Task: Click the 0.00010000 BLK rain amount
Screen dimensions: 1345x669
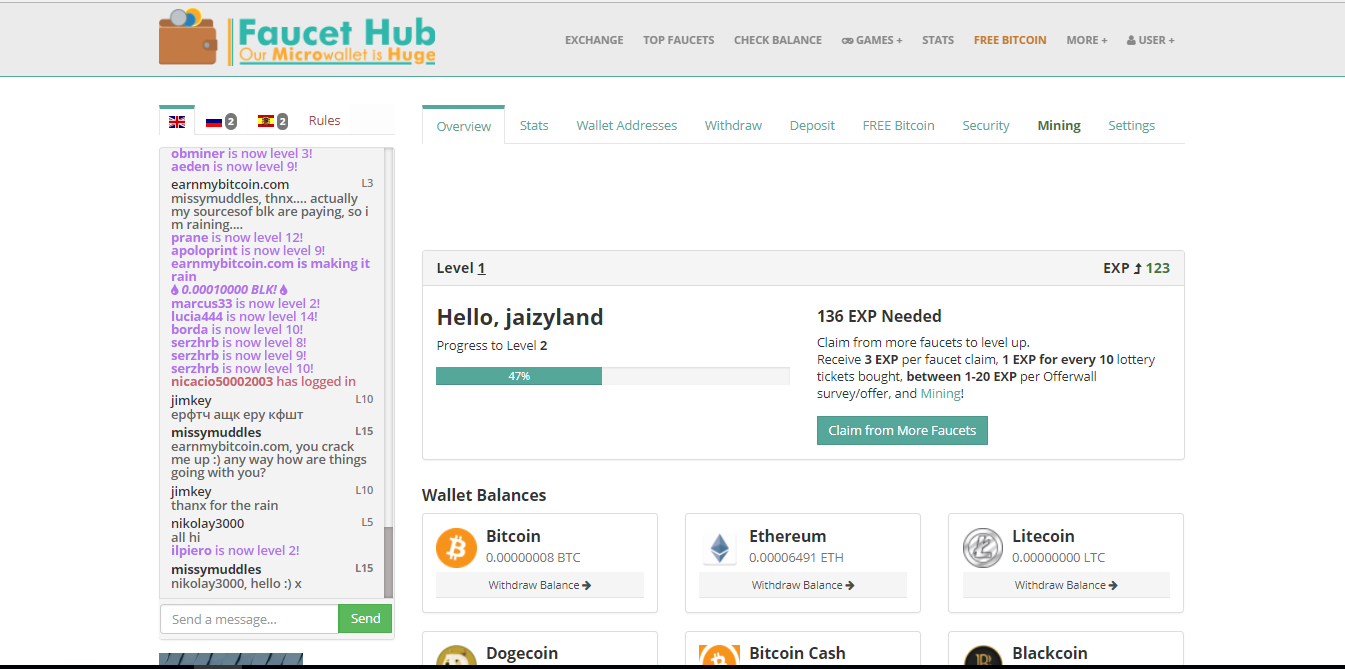Action: coord(230,290)
